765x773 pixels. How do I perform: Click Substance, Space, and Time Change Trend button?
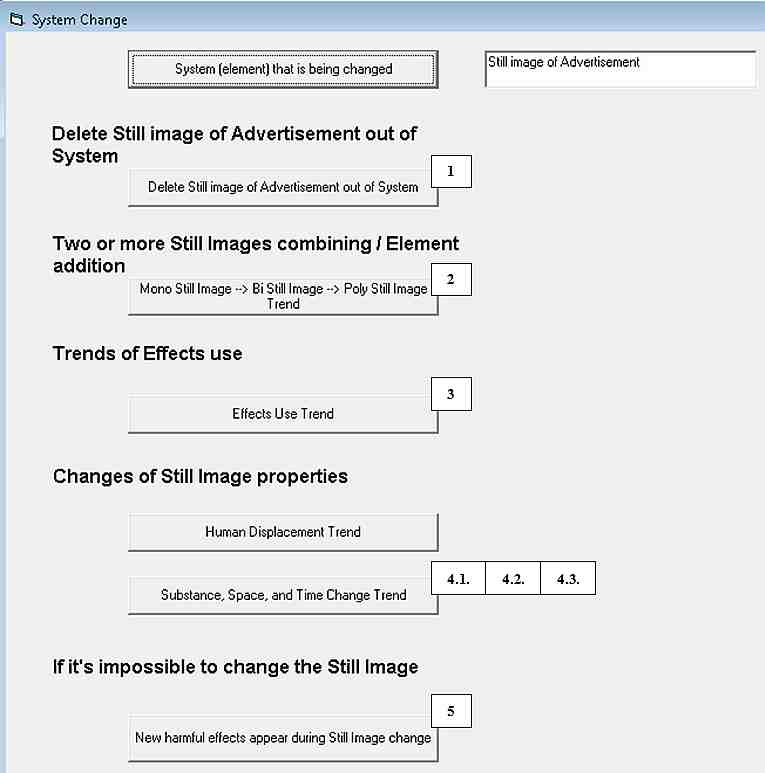point(283,596)
